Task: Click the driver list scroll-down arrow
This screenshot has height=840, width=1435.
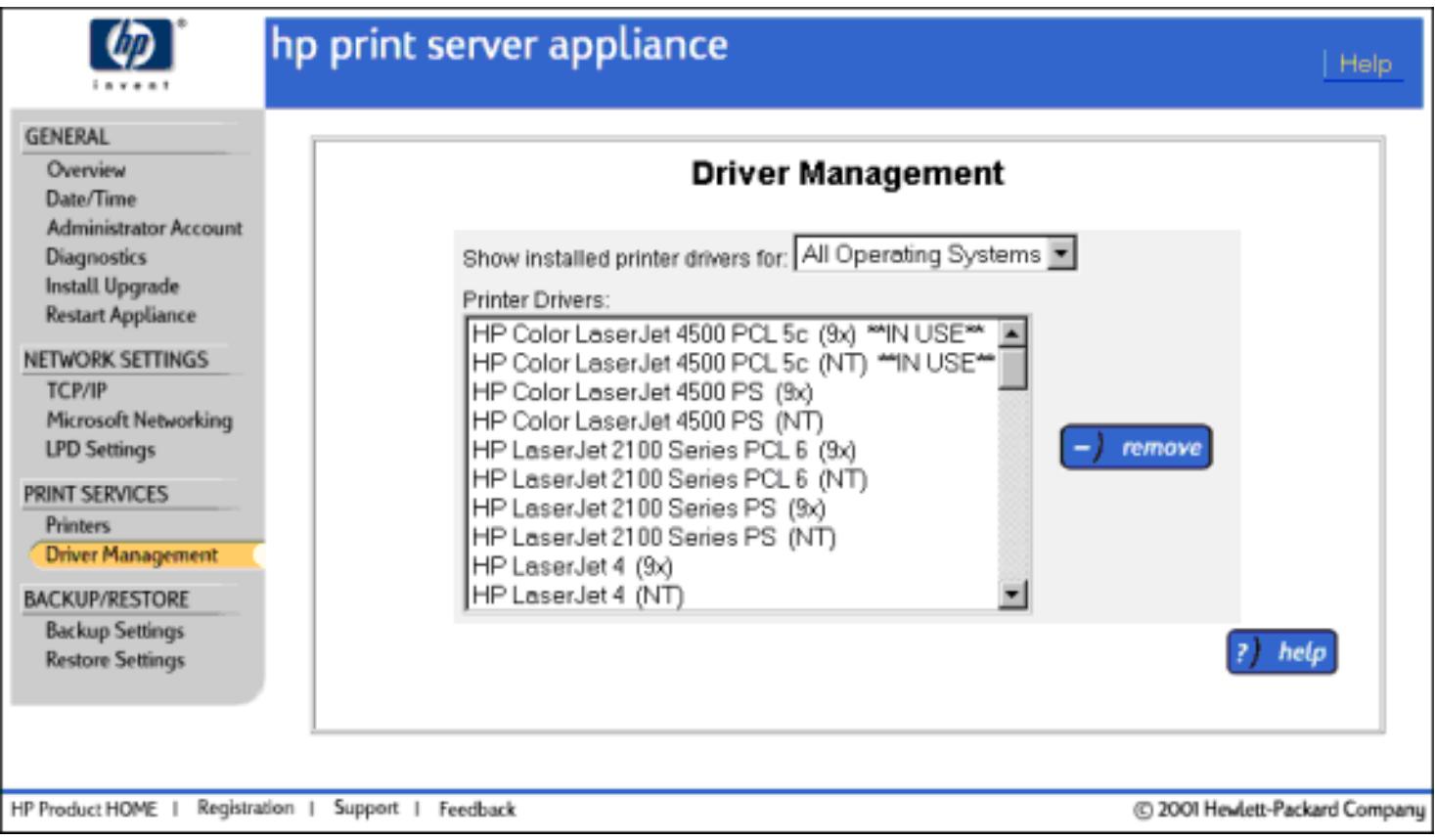Action: click(1012, 594)
